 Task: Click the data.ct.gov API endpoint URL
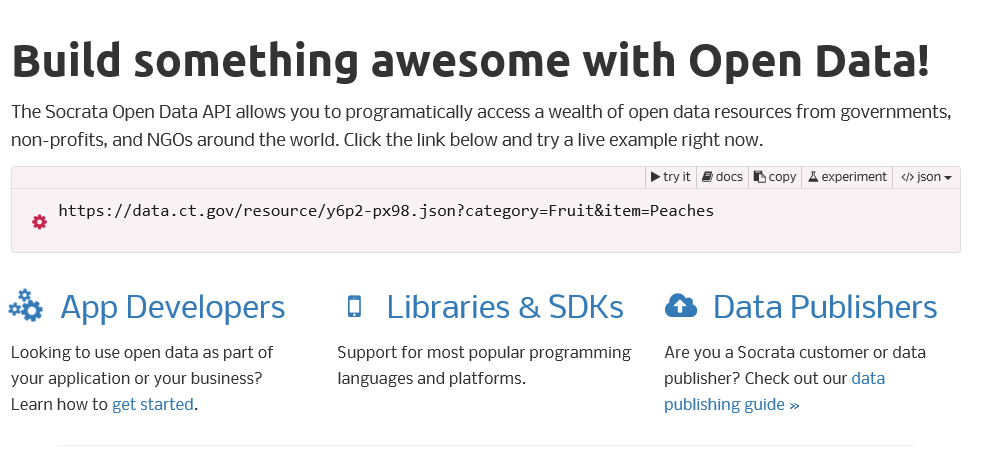tap(386, 211)
